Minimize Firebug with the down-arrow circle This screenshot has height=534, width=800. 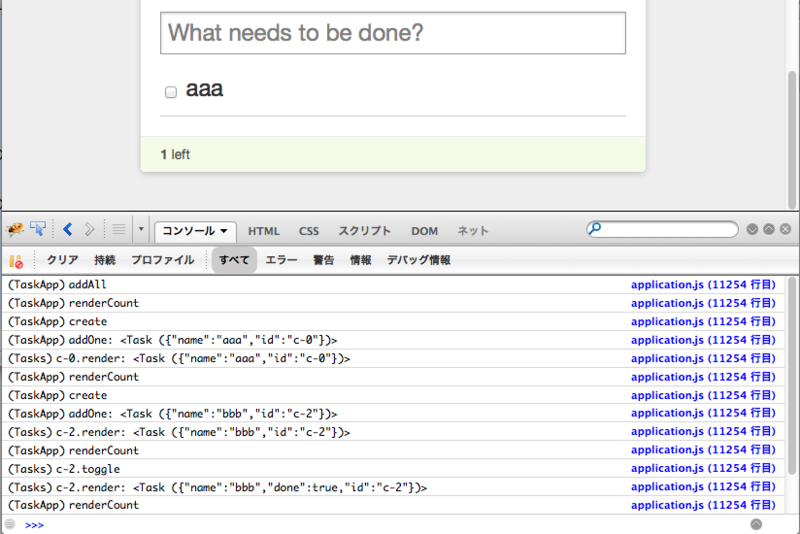(x=752, y=229)
